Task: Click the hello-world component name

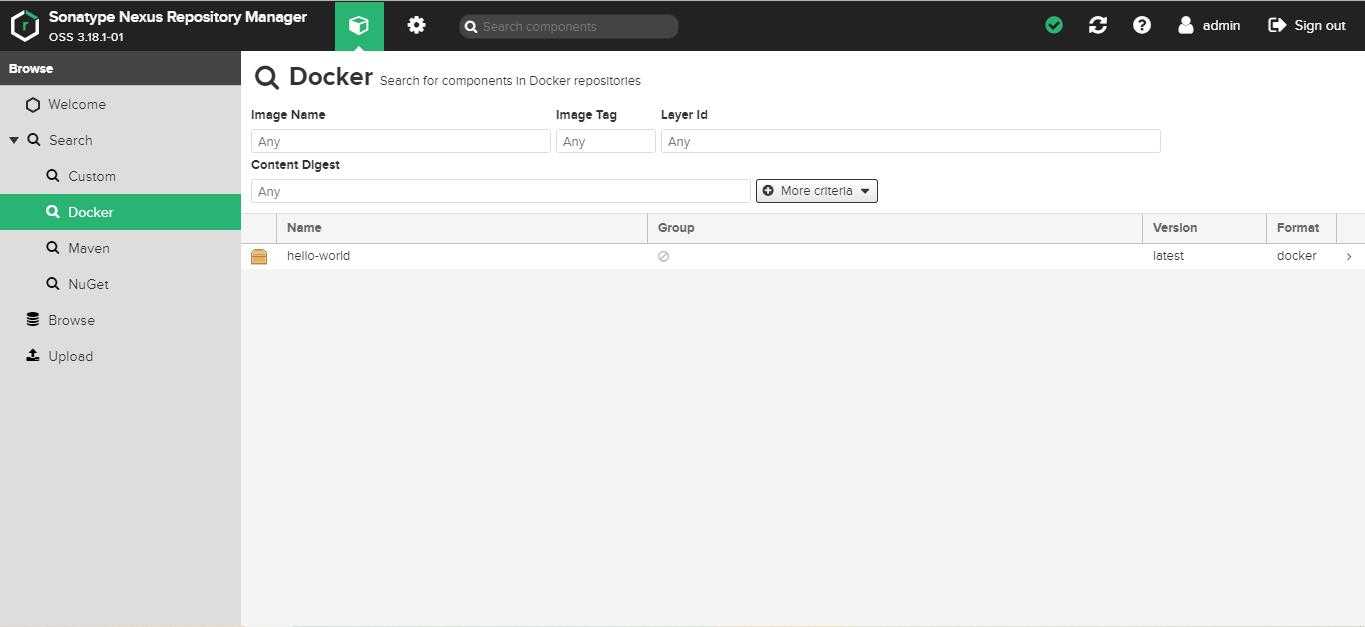Action: [318, 256]
